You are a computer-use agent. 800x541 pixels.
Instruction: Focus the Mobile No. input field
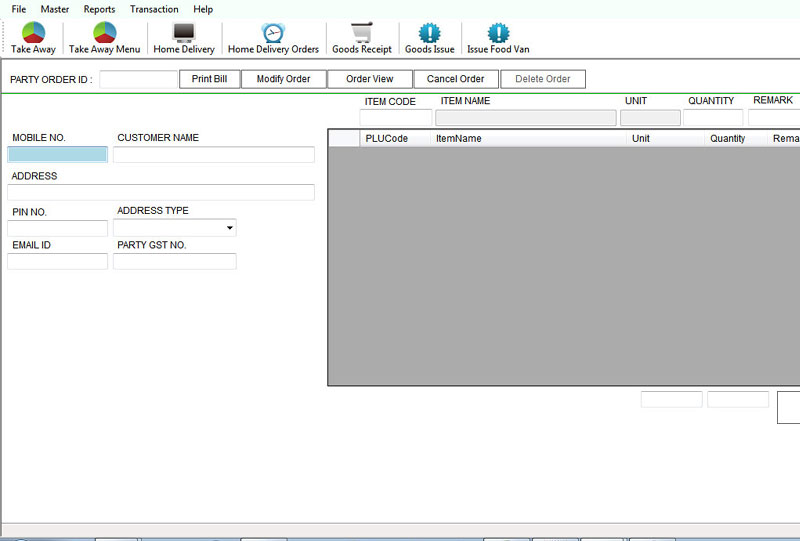point(57,154)
